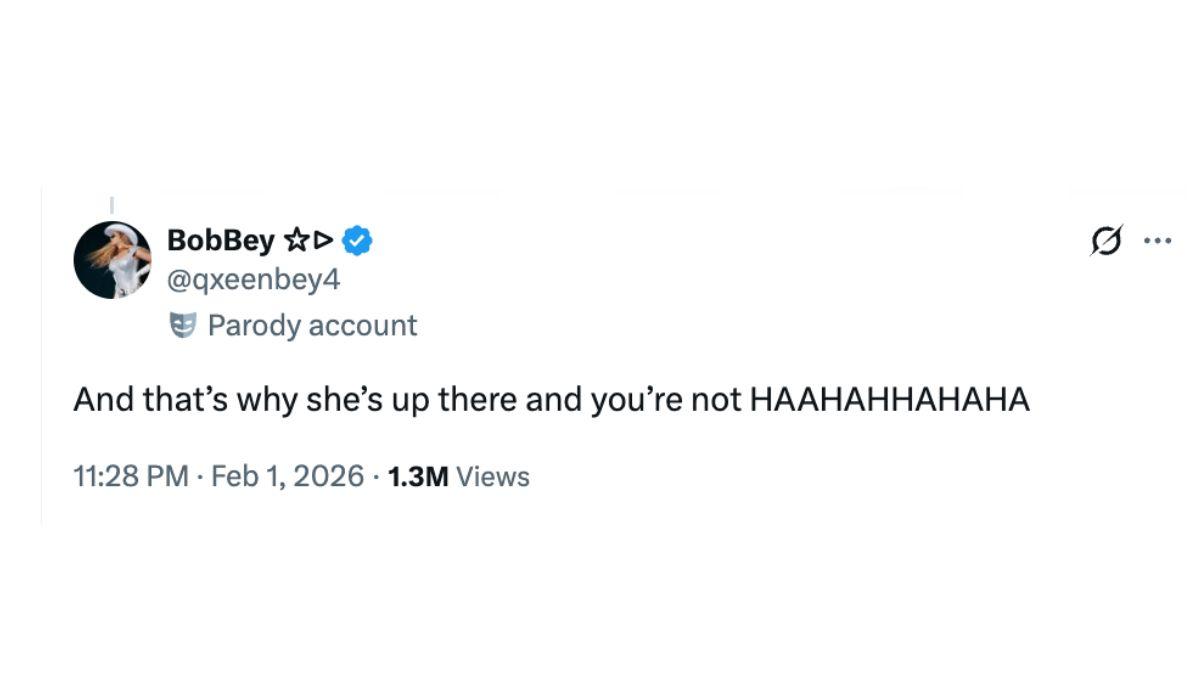Click the Feb 1, 2026 date
The height and width of the screenshot is (675, 1200).
pos(284,476)
